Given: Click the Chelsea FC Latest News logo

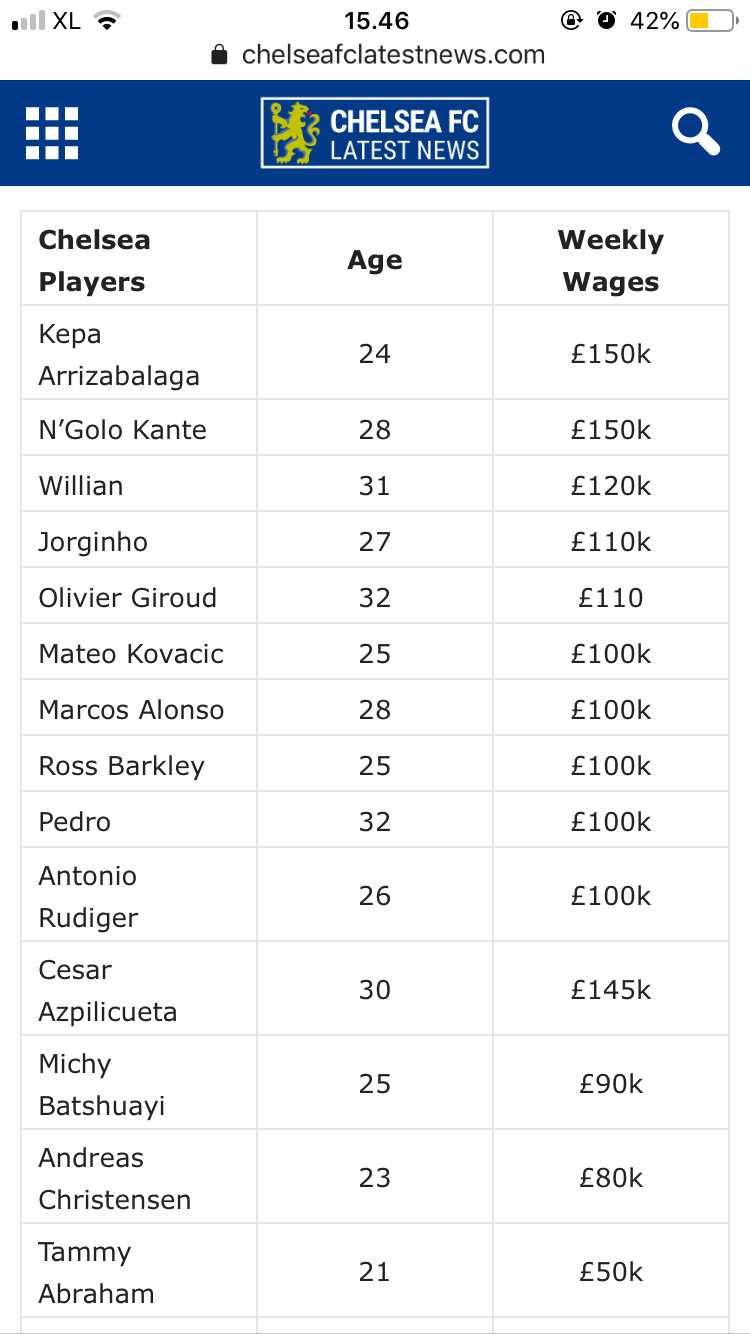Looking at the screenshot, I should 375,133.
